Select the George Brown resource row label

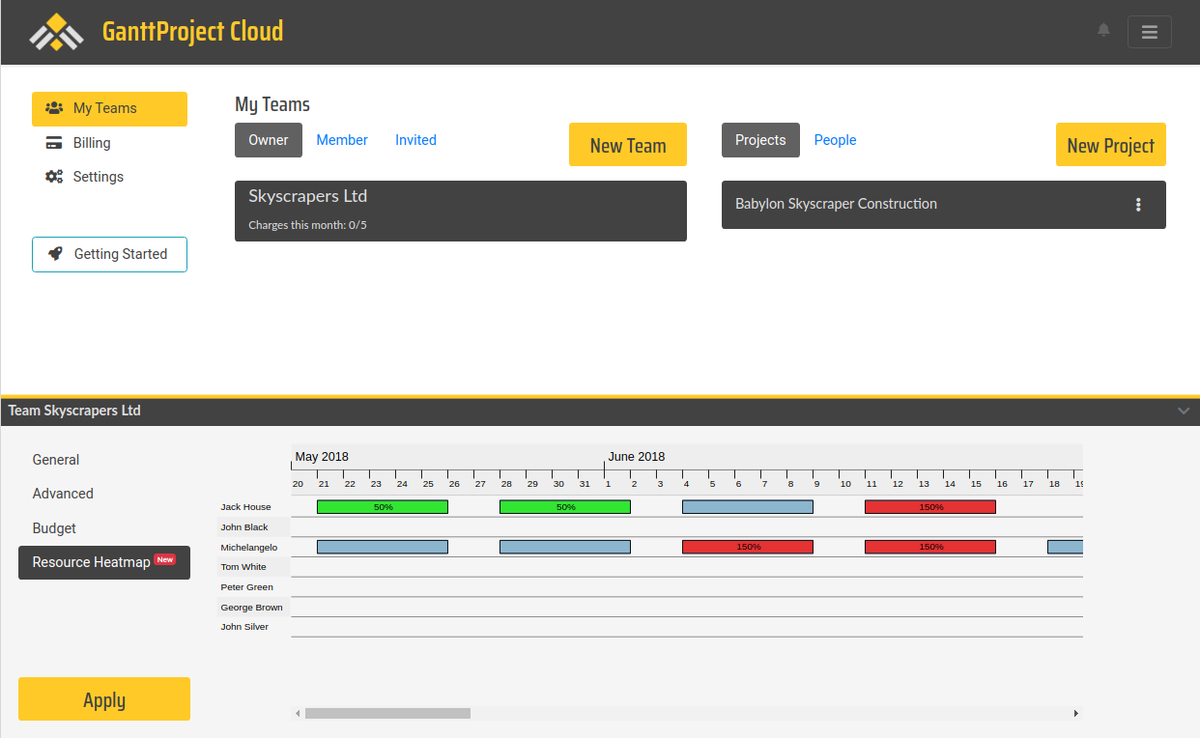click(252, 607)
